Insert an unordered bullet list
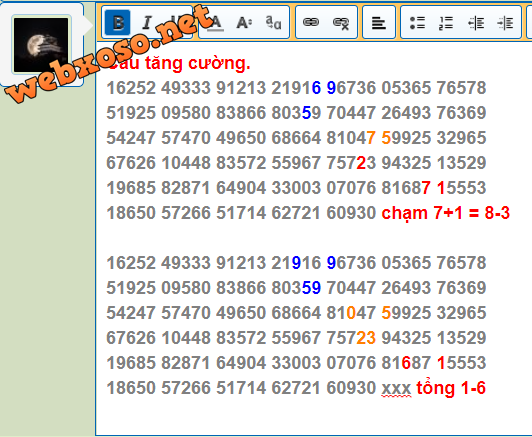This screenshot has width=532, height=437. pos(417,23)
